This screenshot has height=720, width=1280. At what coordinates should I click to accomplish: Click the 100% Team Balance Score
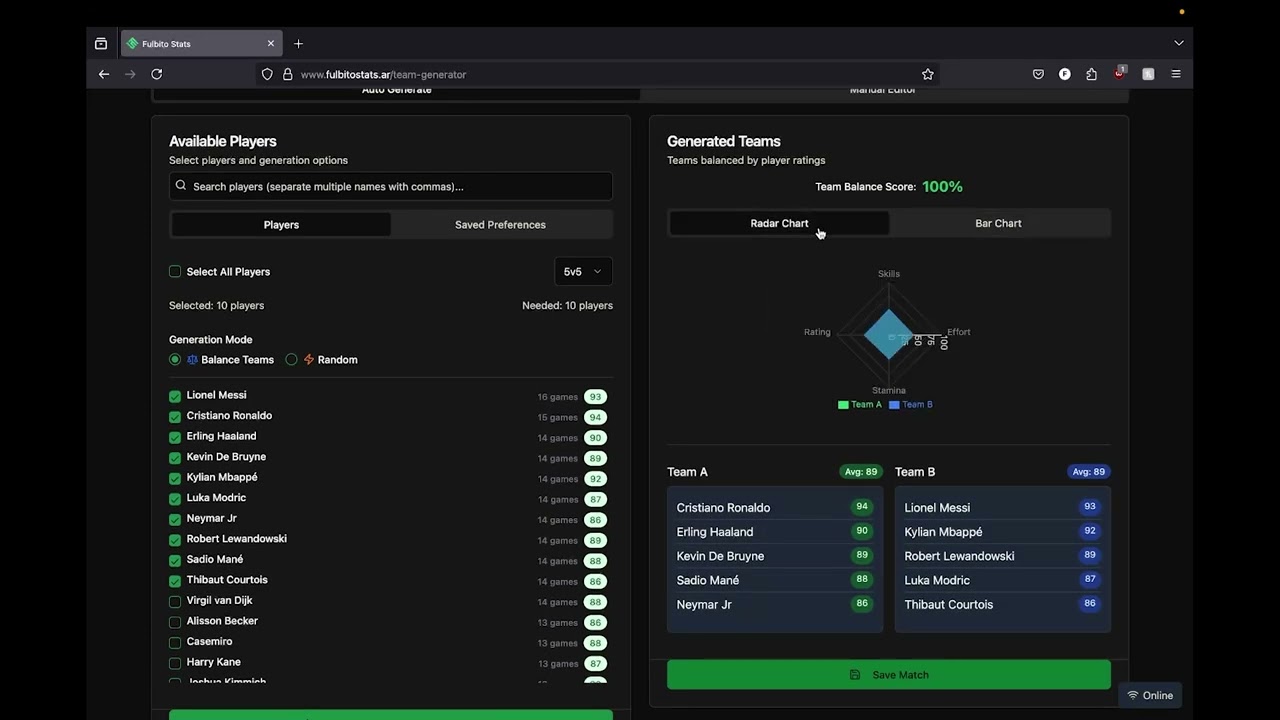coord(942,187)
